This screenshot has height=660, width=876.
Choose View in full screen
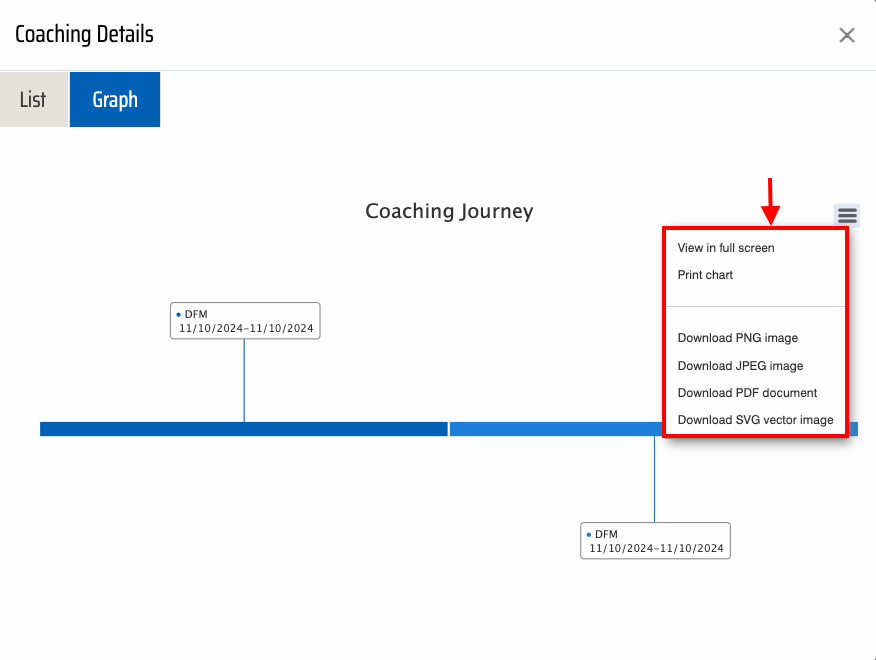(726, 248)
